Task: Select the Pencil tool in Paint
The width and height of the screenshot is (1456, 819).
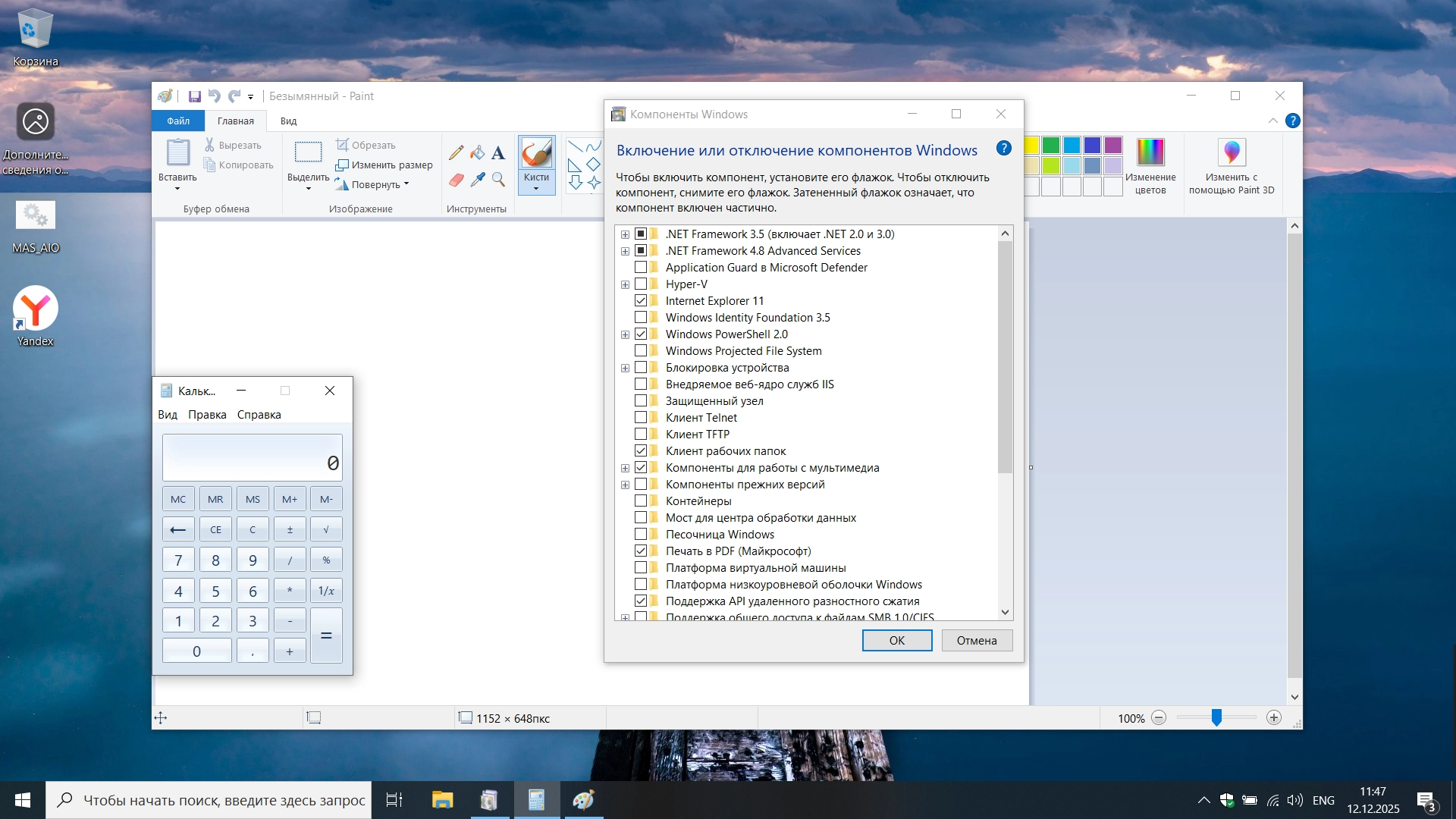Action: (x=456, y=152)
